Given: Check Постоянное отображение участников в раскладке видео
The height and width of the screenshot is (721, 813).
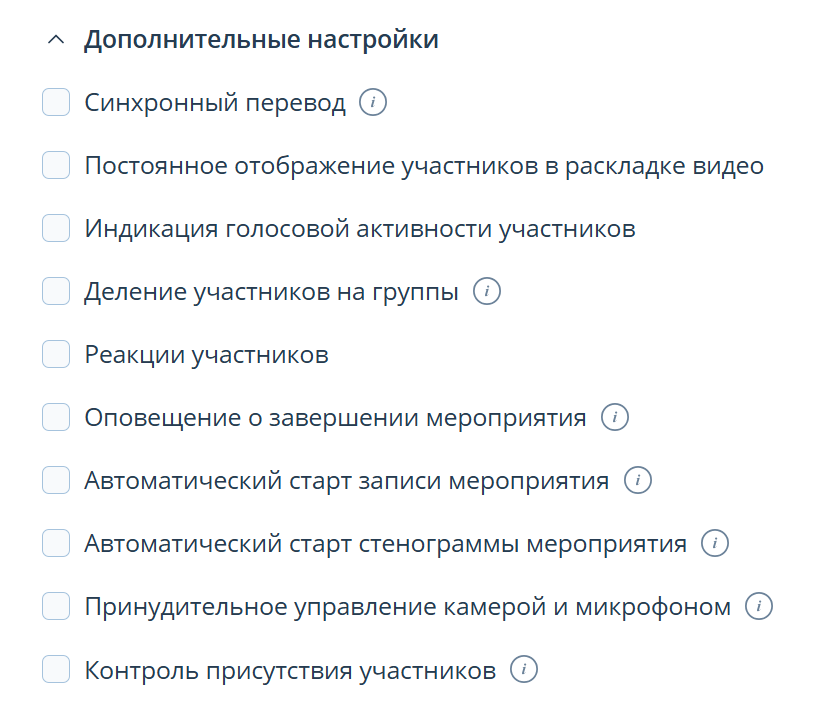Looking at the screenshot, I should (x=55, y=165).
